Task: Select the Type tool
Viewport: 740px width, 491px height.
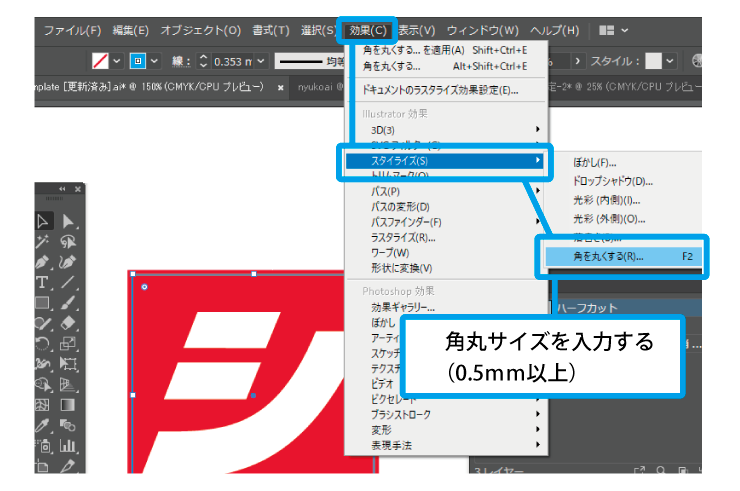Action: [43, 282]
